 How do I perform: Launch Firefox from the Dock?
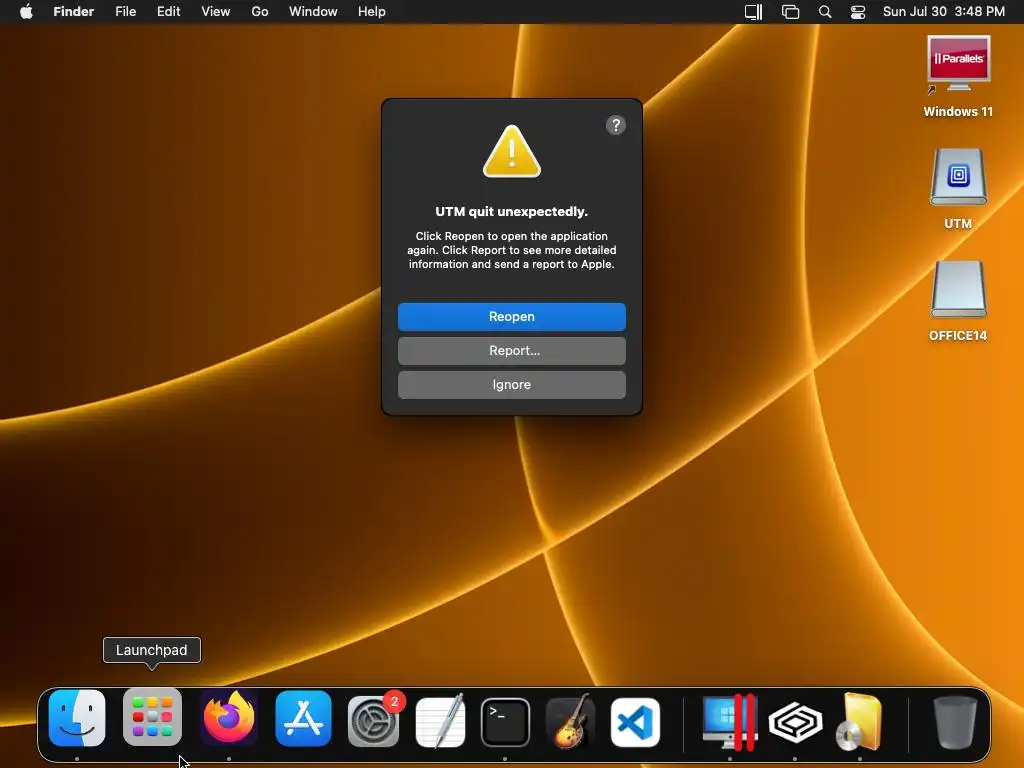click(x=229, y=718)
